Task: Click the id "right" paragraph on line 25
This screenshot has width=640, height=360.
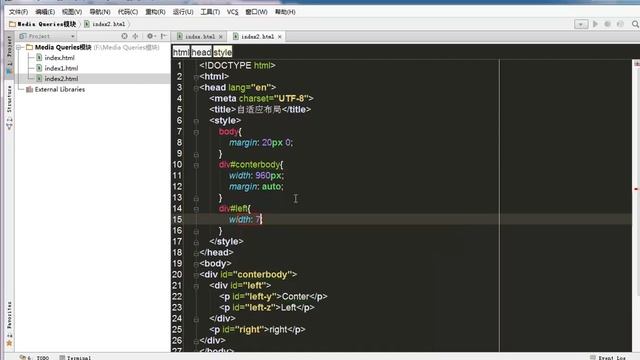Action: tap(257, 330)
